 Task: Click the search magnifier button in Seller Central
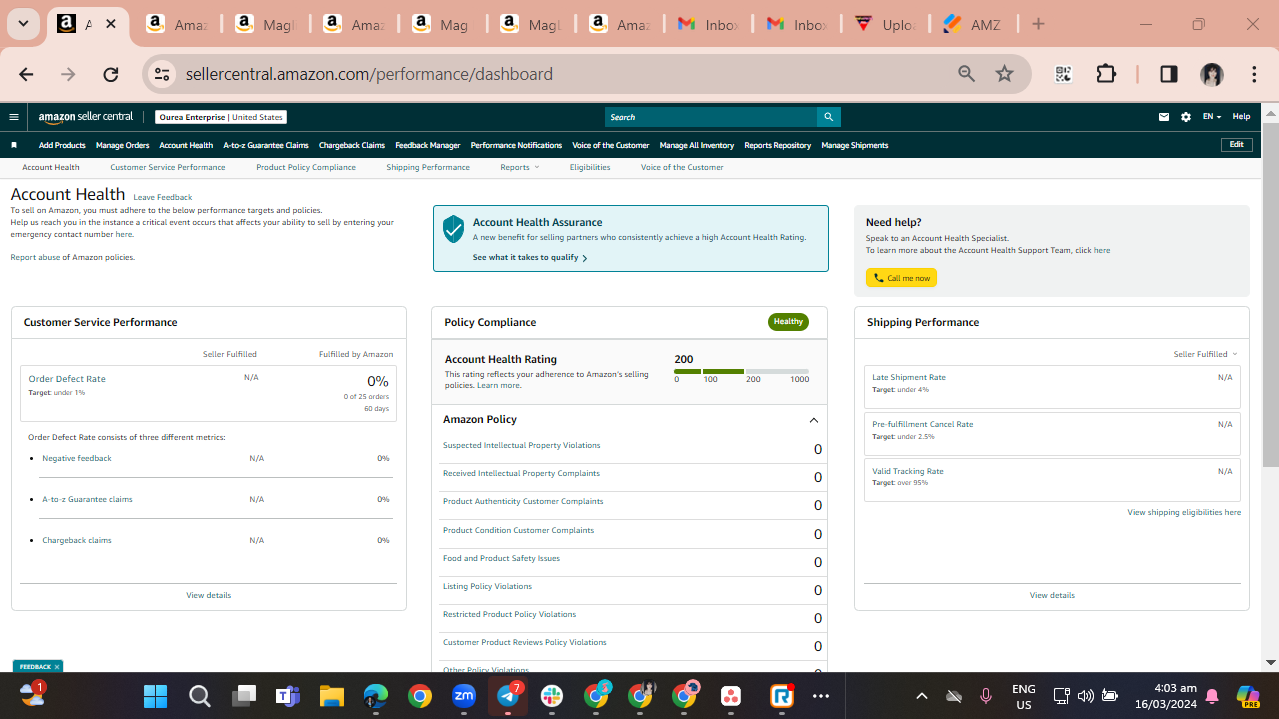828,117
